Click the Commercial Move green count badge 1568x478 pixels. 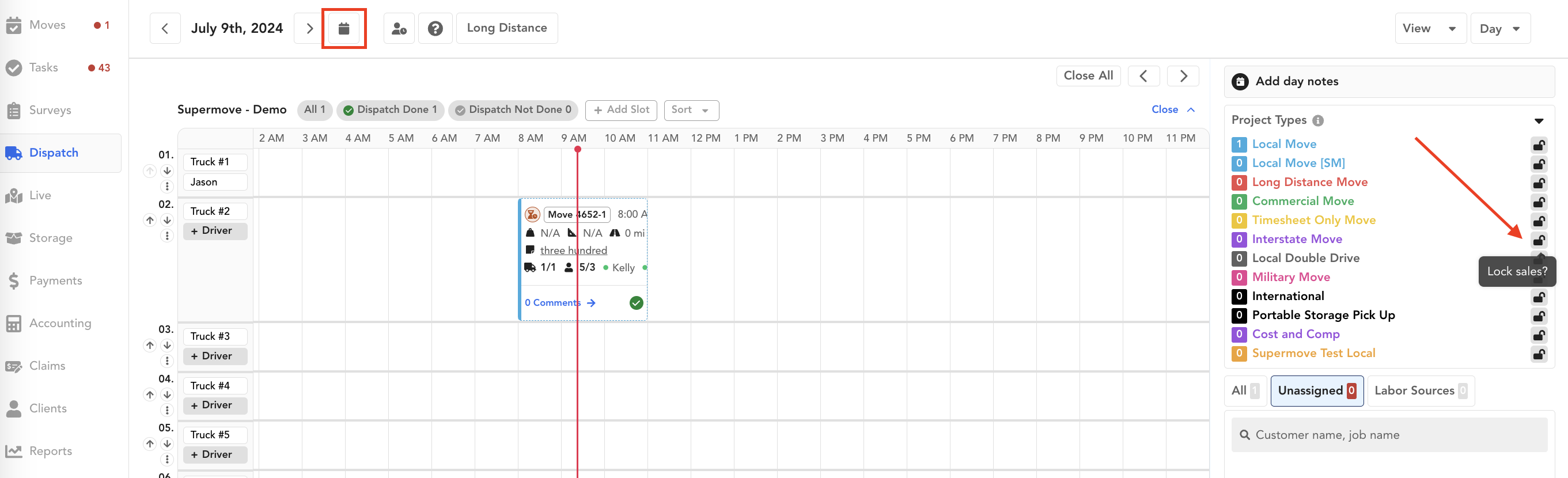1239,202
